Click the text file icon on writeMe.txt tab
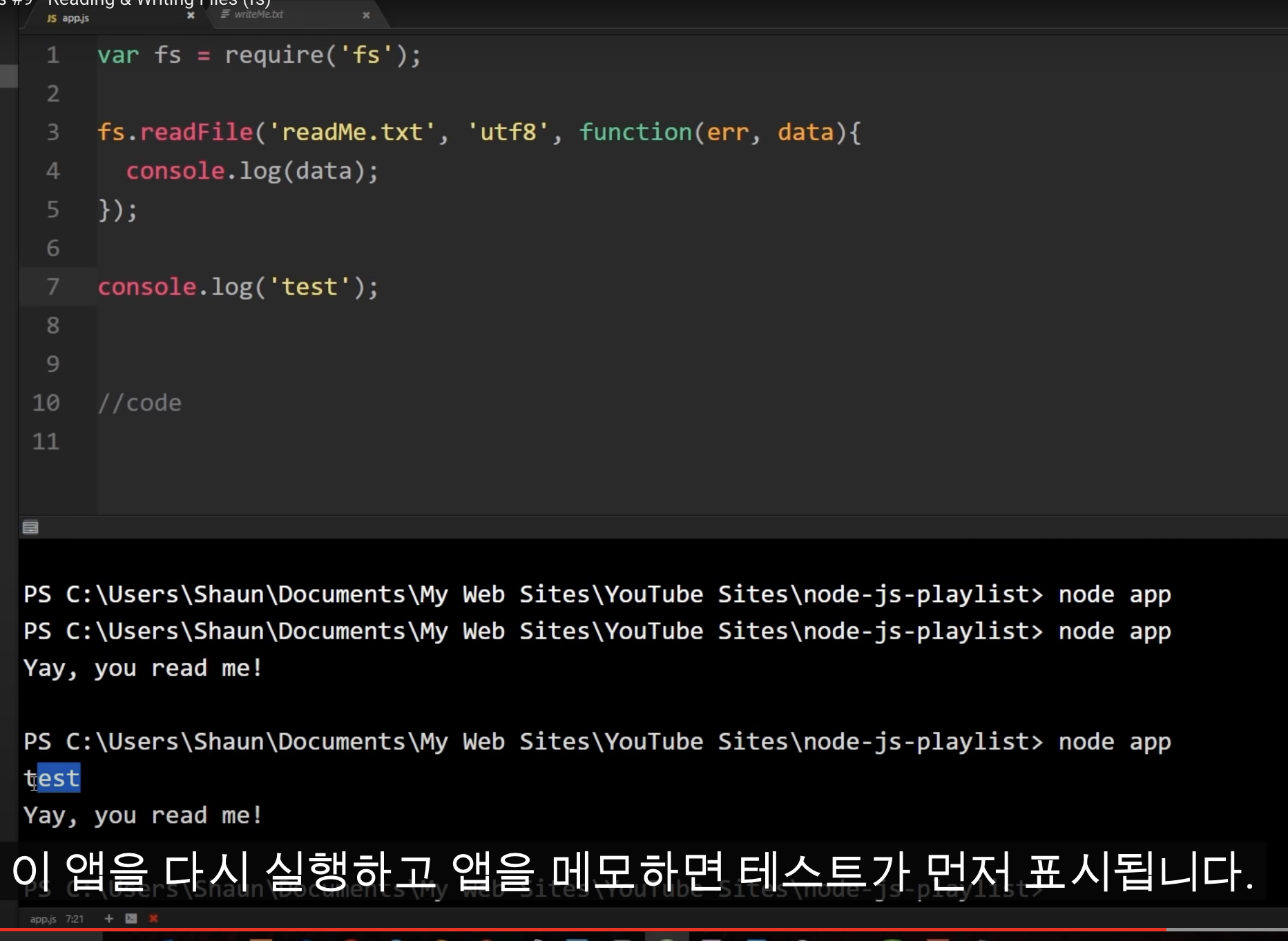Viewport: 1288px width, 941px height. point(224,14)
